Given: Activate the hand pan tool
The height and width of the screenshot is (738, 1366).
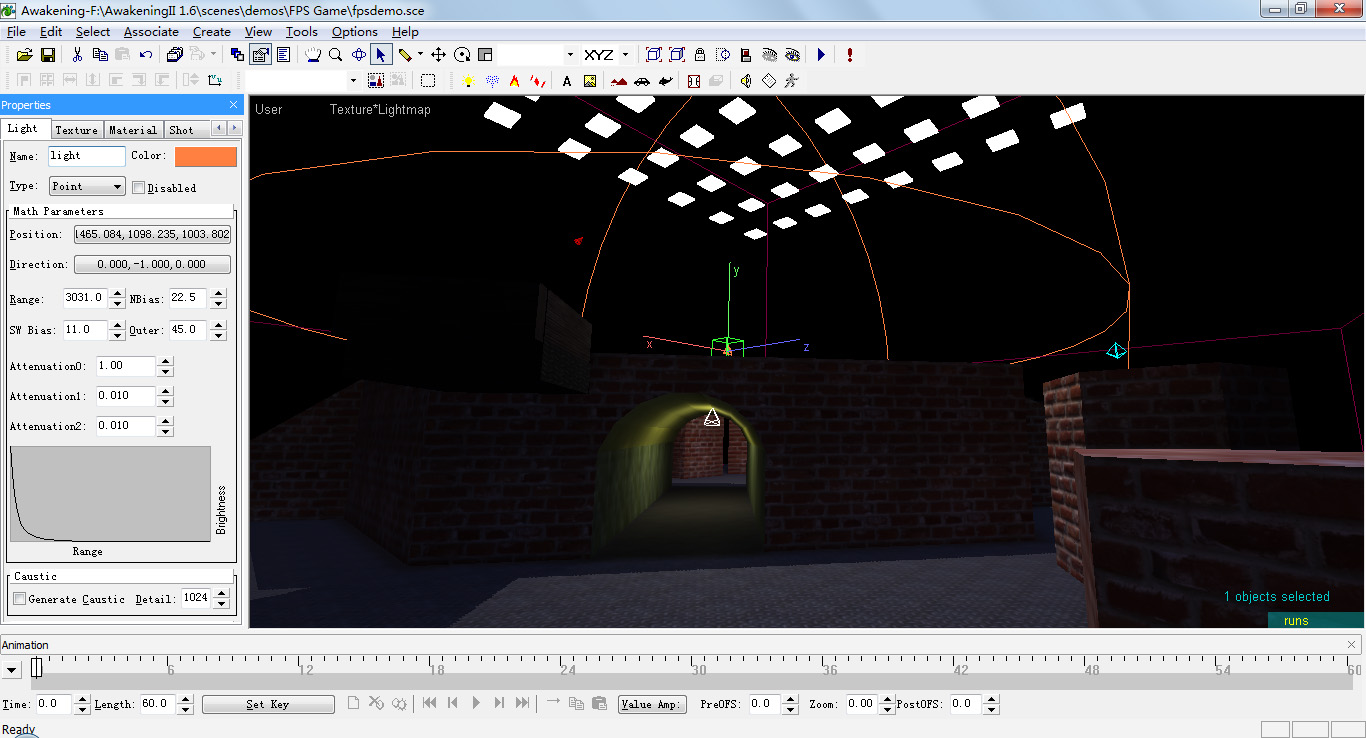Looking at the screenshot, I should pos(312,55).
